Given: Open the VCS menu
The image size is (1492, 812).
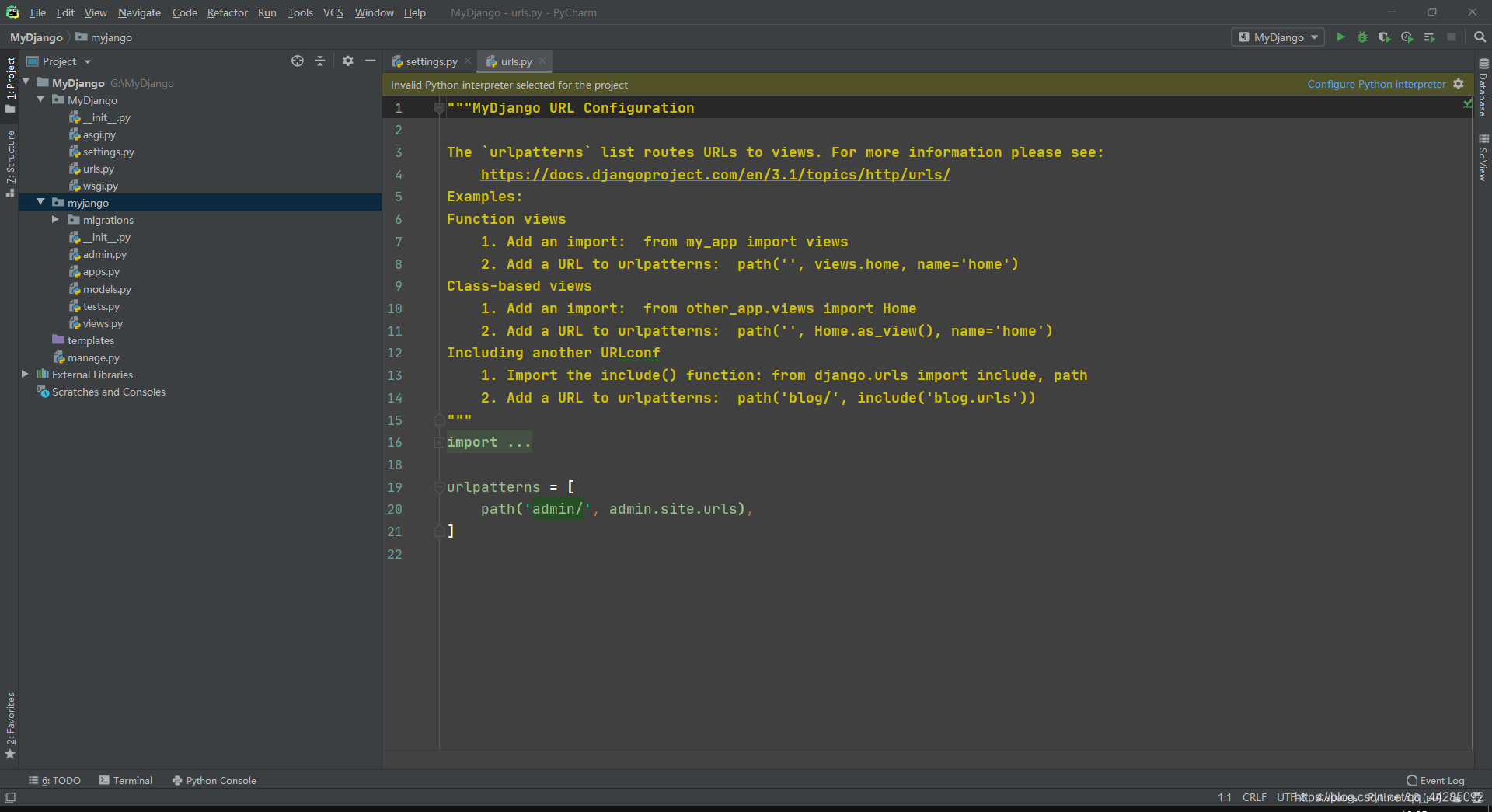Looking at the screenshot, I should pos(333,12).
